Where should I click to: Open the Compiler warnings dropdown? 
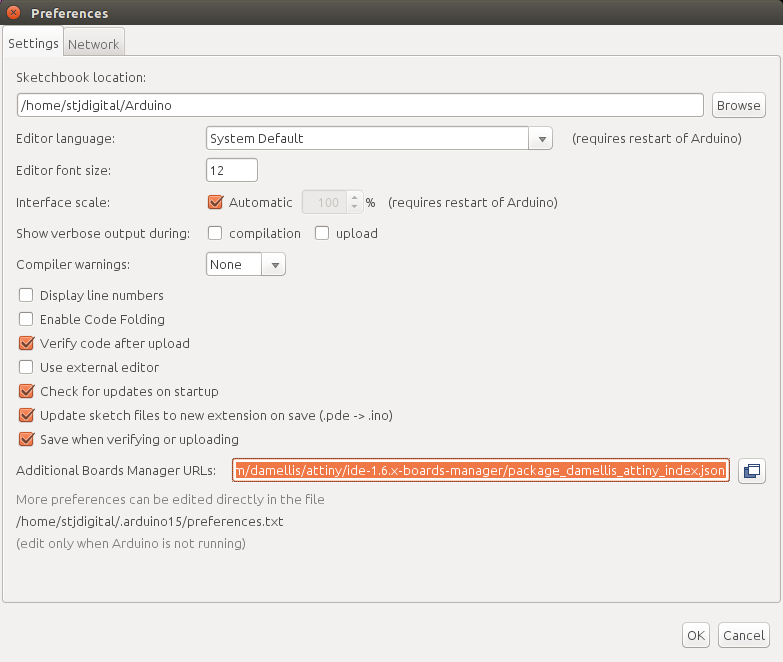click(246, 265)
